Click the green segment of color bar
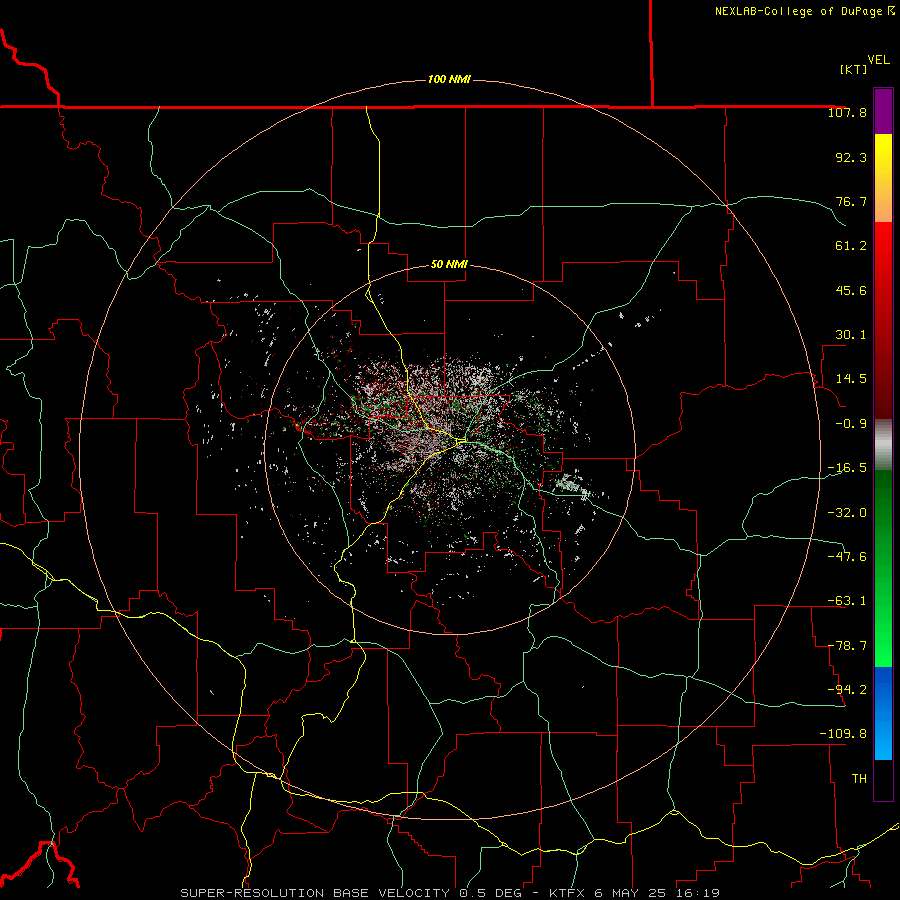The image size is (900, 900). [x=883, y=568]
